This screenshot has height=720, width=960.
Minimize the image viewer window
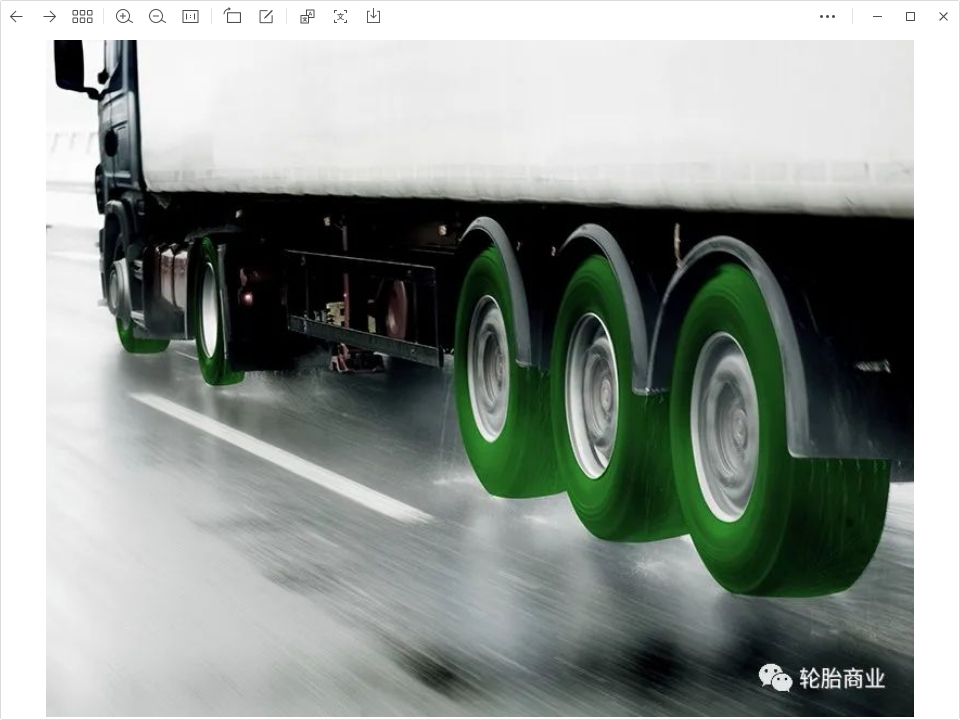pyautogui.click(x=877, y=17)
